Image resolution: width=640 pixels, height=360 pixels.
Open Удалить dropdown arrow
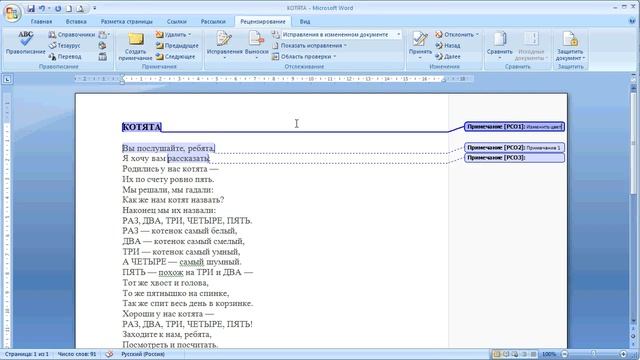click(x=190, y=35)
